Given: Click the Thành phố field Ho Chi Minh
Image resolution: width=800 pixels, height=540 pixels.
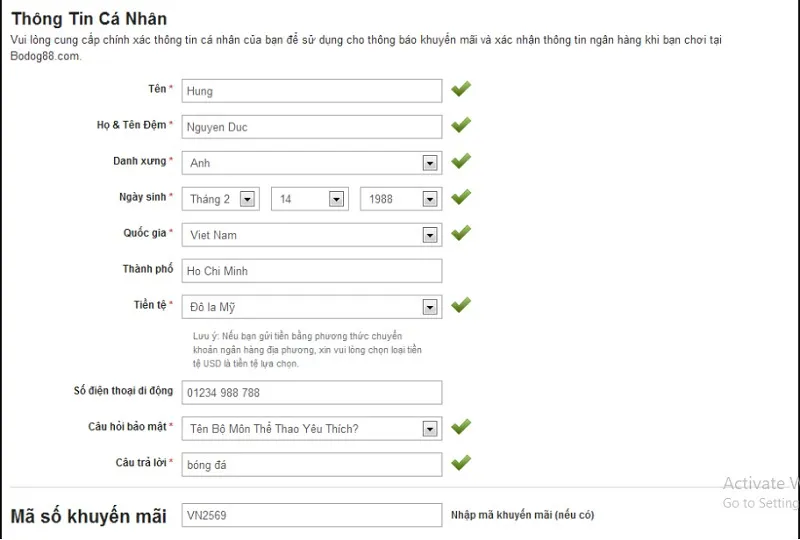Looking at the screenshot, I should tap(312, 271).
